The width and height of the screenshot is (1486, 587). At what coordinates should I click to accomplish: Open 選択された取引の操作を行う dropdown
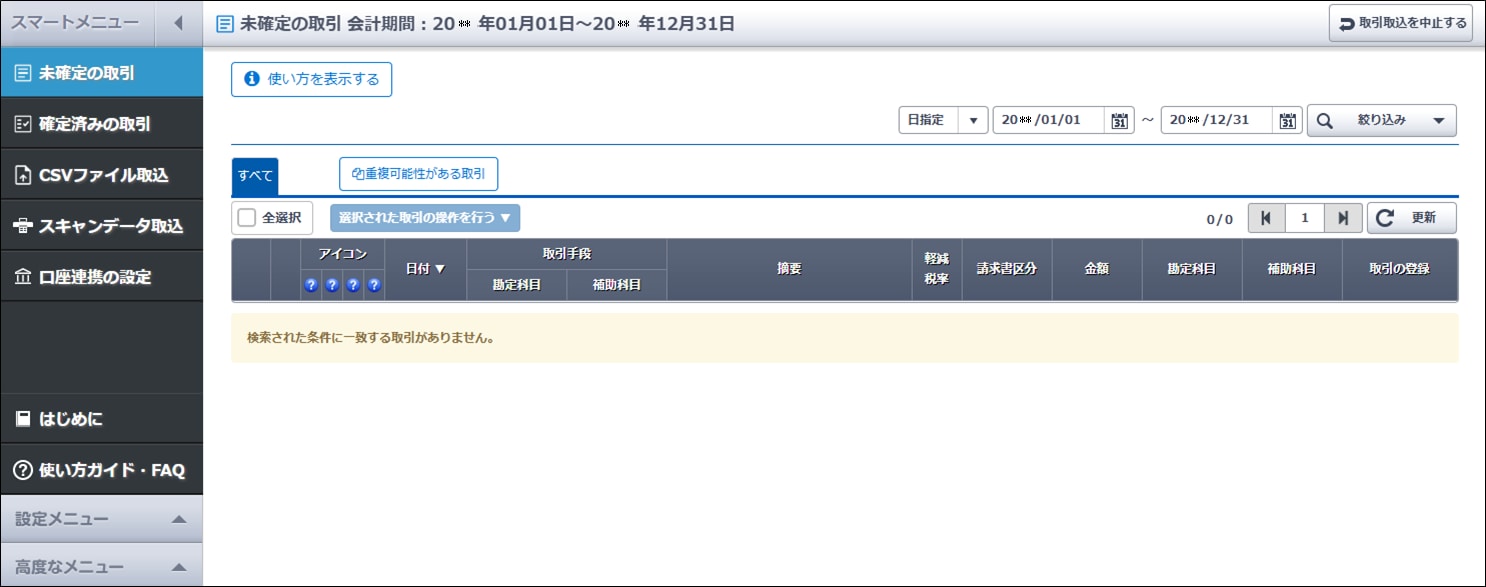(424, 218)
